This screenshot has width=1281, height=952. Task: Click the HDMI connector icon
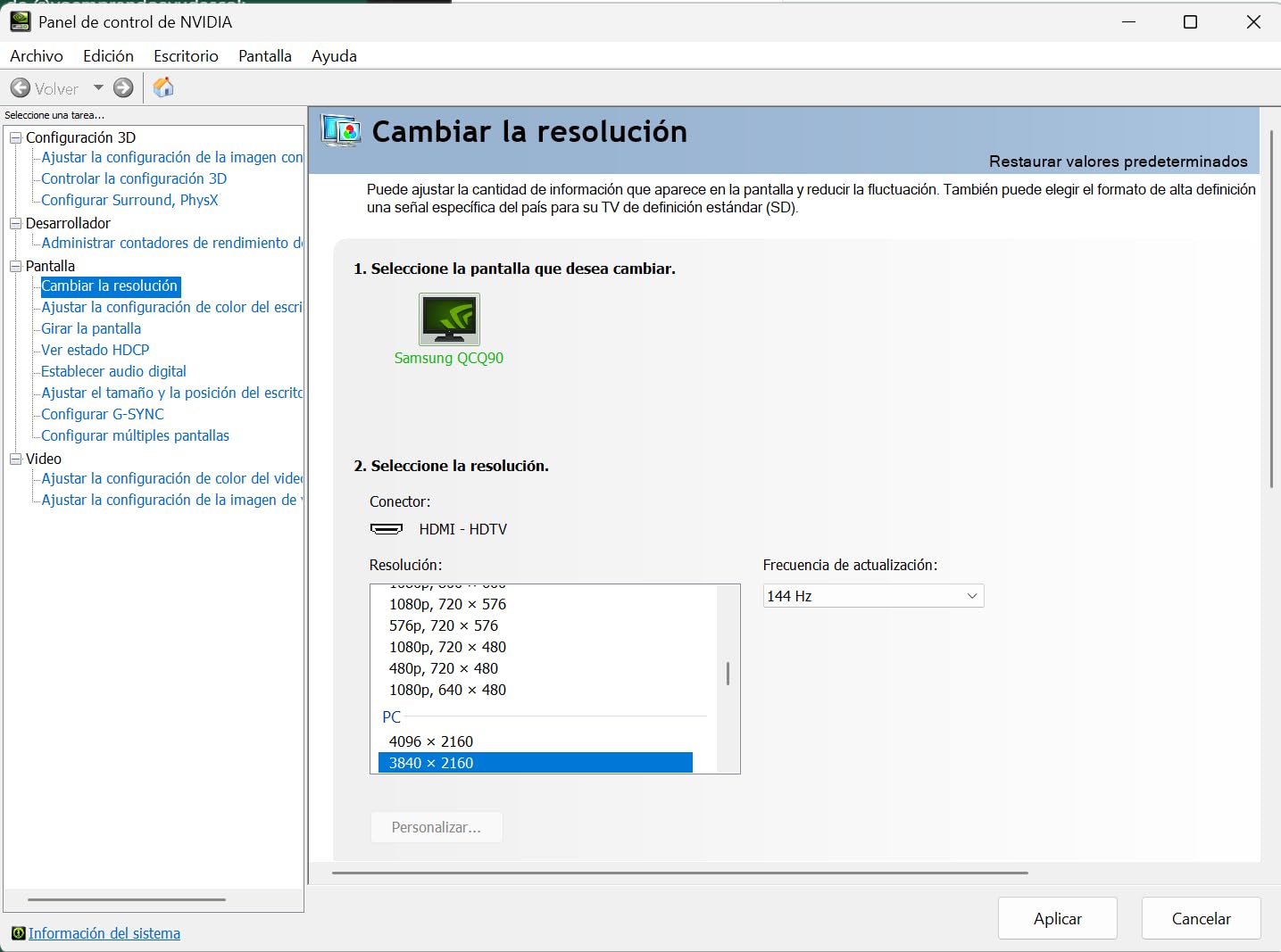386,529
